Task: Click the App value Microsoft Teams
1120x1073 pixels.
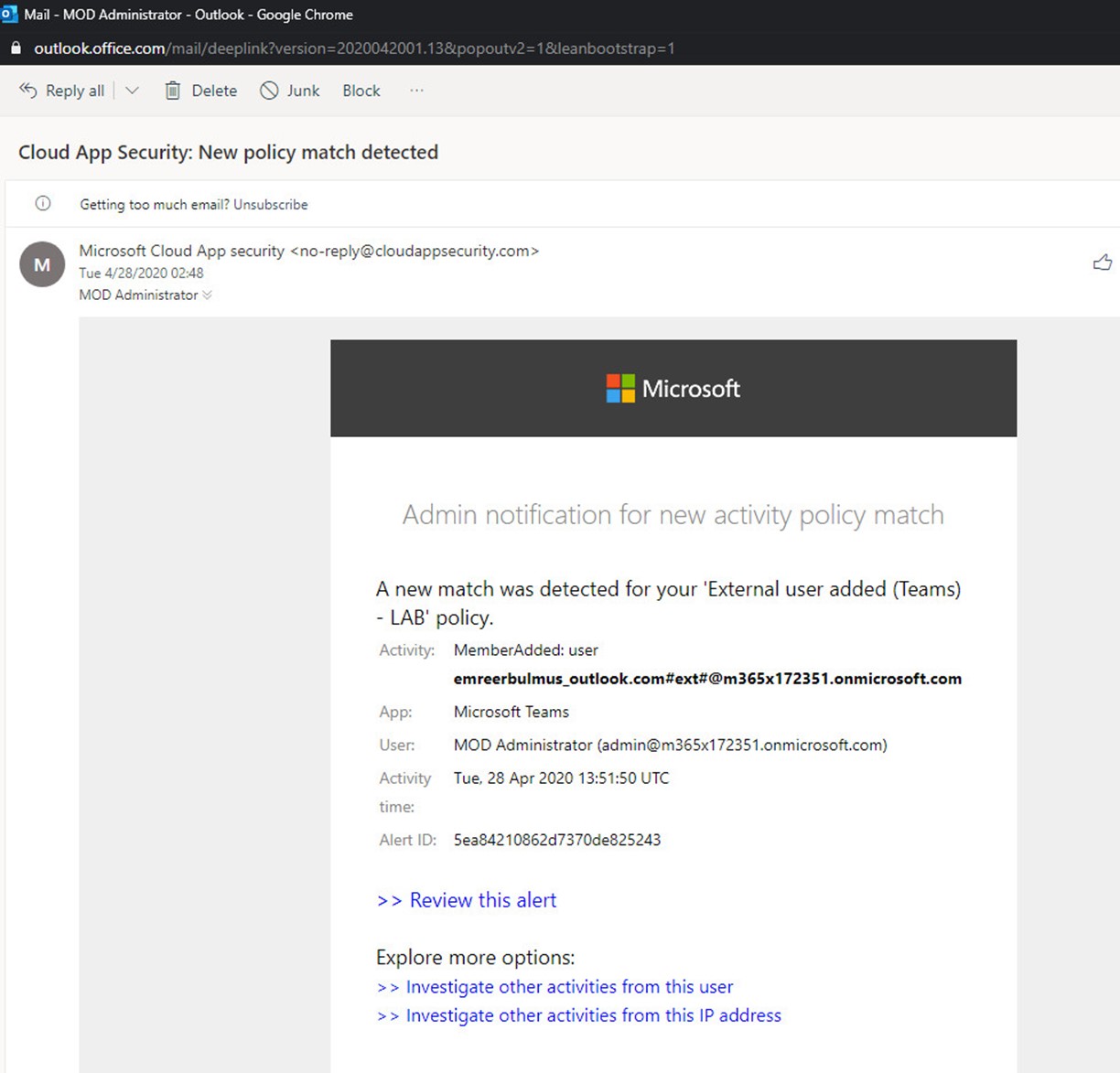Action: [x=512, y=712]
